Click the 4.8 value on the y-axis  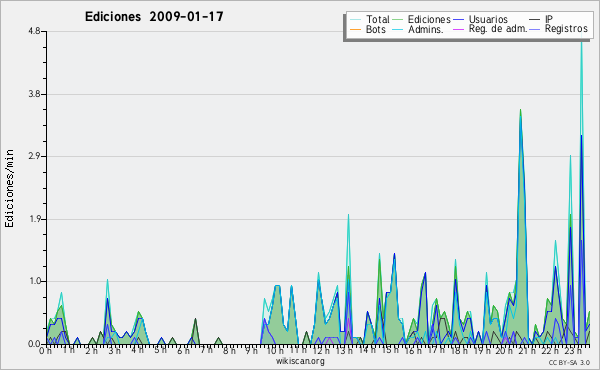(x=34, y=31)
